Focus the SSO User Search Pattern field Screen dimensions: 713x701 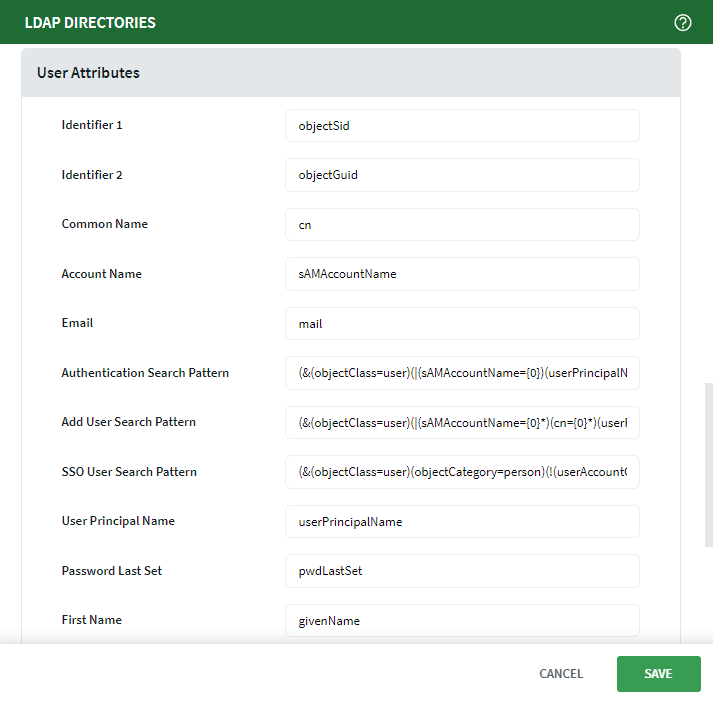(462, 472)
